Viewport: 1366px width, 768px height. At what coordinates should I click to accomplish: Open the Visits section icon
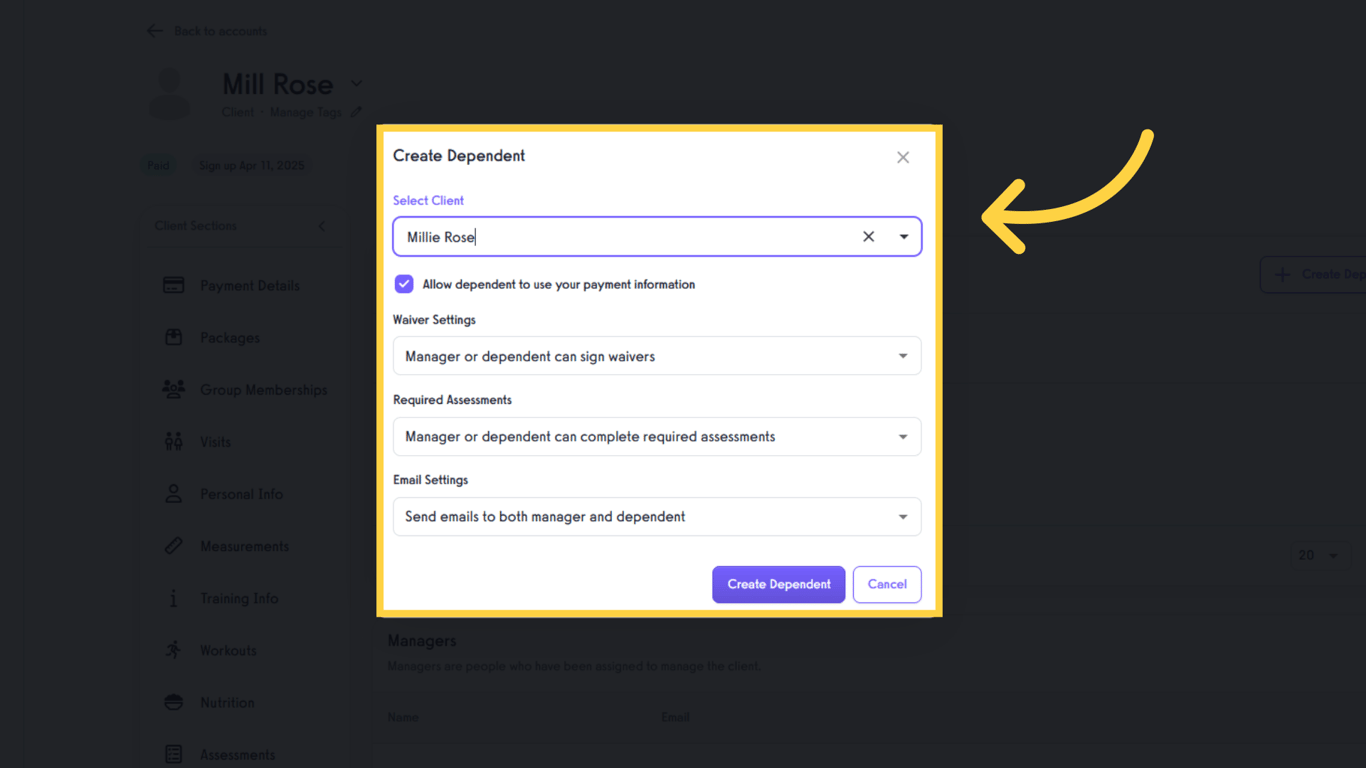pyautogui.click(x=172, y=441)
